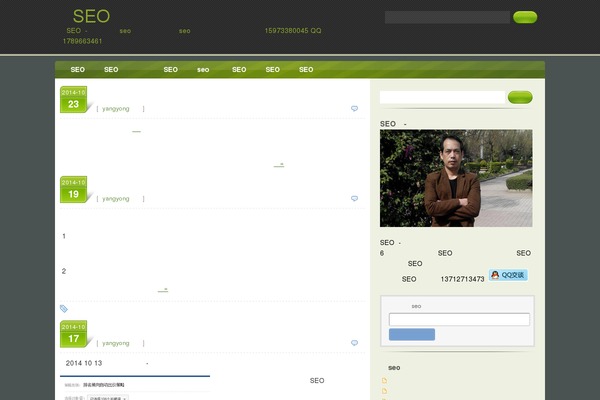Viewport: 600px width, 400px height.
Task: Open comments bubble on October 19 post
Action: click(354, 199)
